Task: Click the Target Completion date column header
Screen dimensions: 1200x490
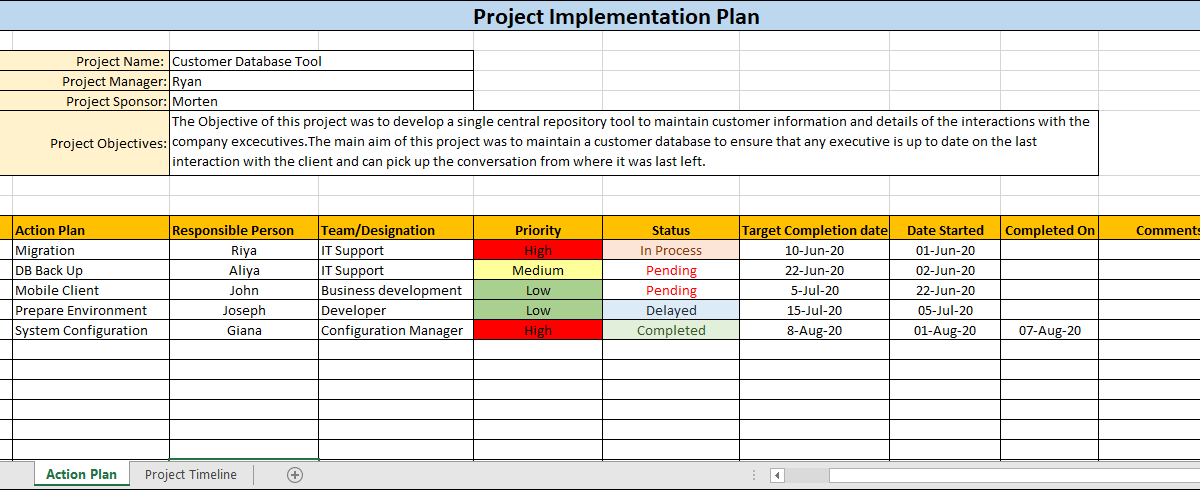Action: pyautogui.click(x=814, y=230)
